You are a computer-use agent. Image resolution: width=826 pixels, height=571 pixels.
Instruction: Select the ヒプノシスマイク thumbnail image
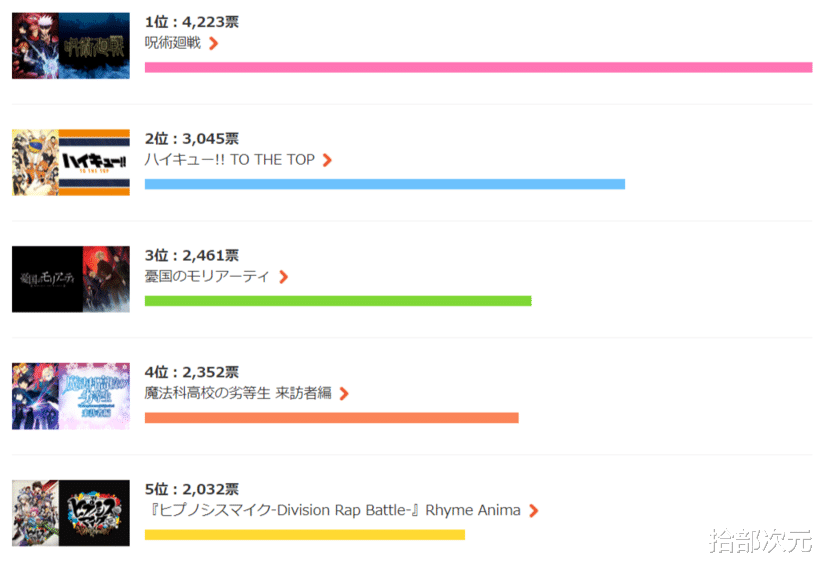(71, 513)
